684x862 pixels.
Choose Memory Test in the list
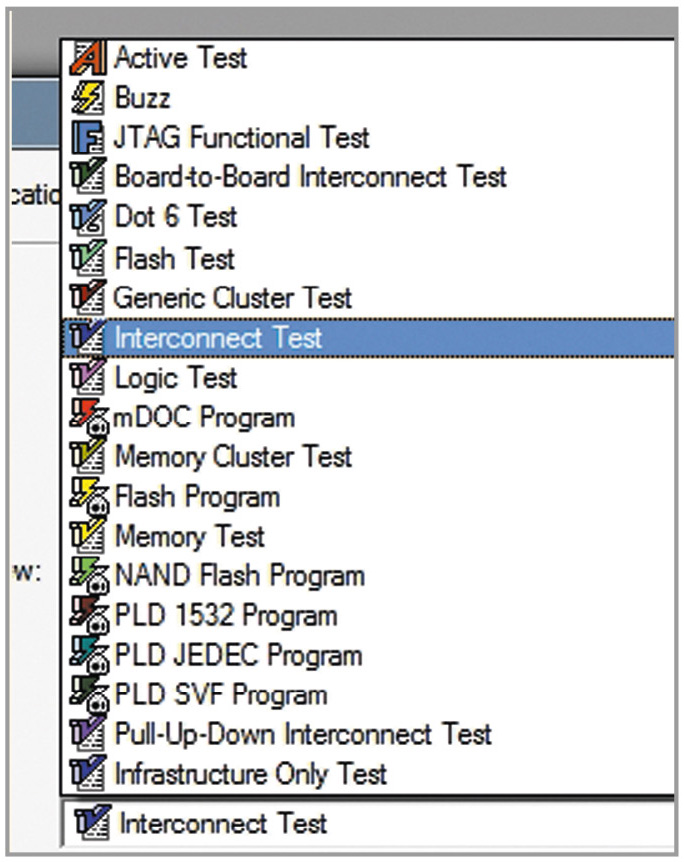tap(190, 536)
